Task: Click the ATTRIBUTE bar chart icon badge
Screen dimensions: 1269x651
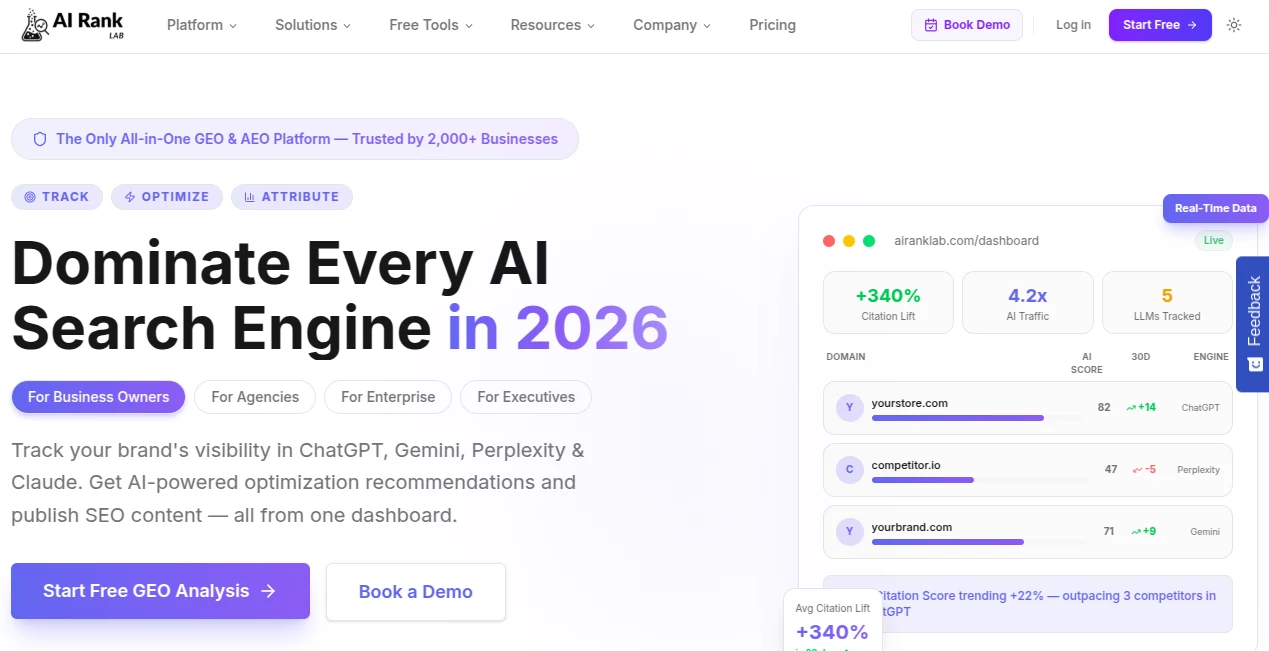Action: [292, 197]
